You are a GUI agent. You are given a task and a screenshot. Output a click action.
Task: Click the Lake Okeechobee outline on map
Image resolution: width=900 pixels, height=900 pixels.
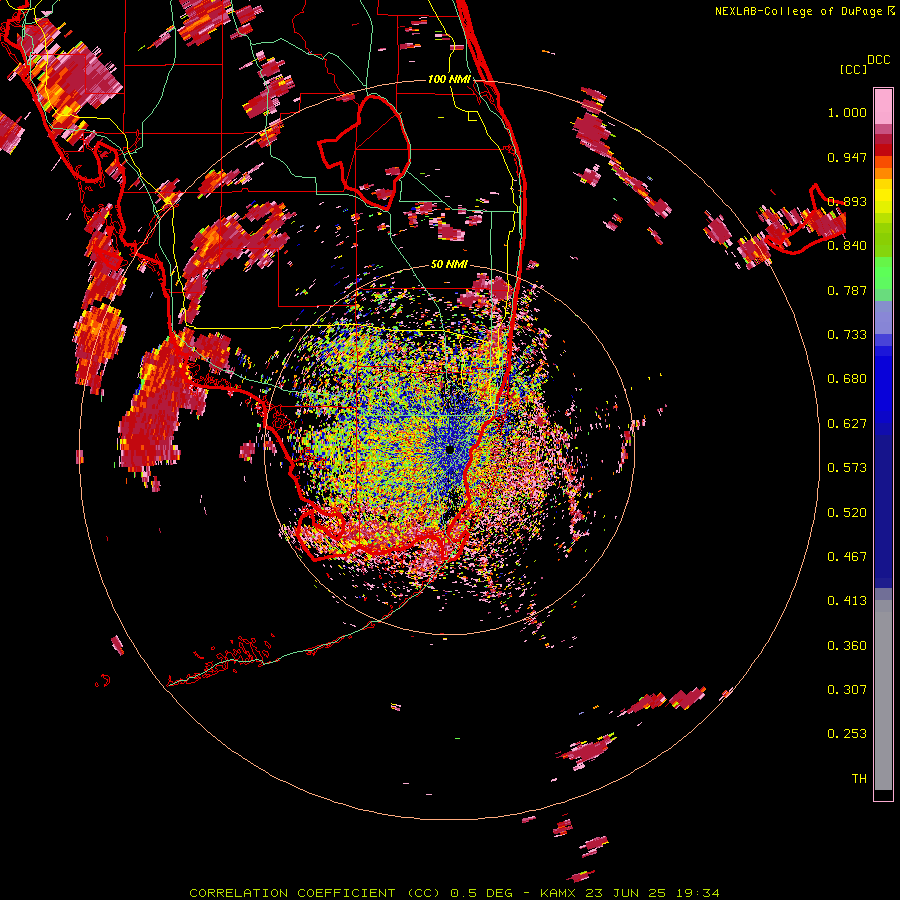(x=364, y=152)
